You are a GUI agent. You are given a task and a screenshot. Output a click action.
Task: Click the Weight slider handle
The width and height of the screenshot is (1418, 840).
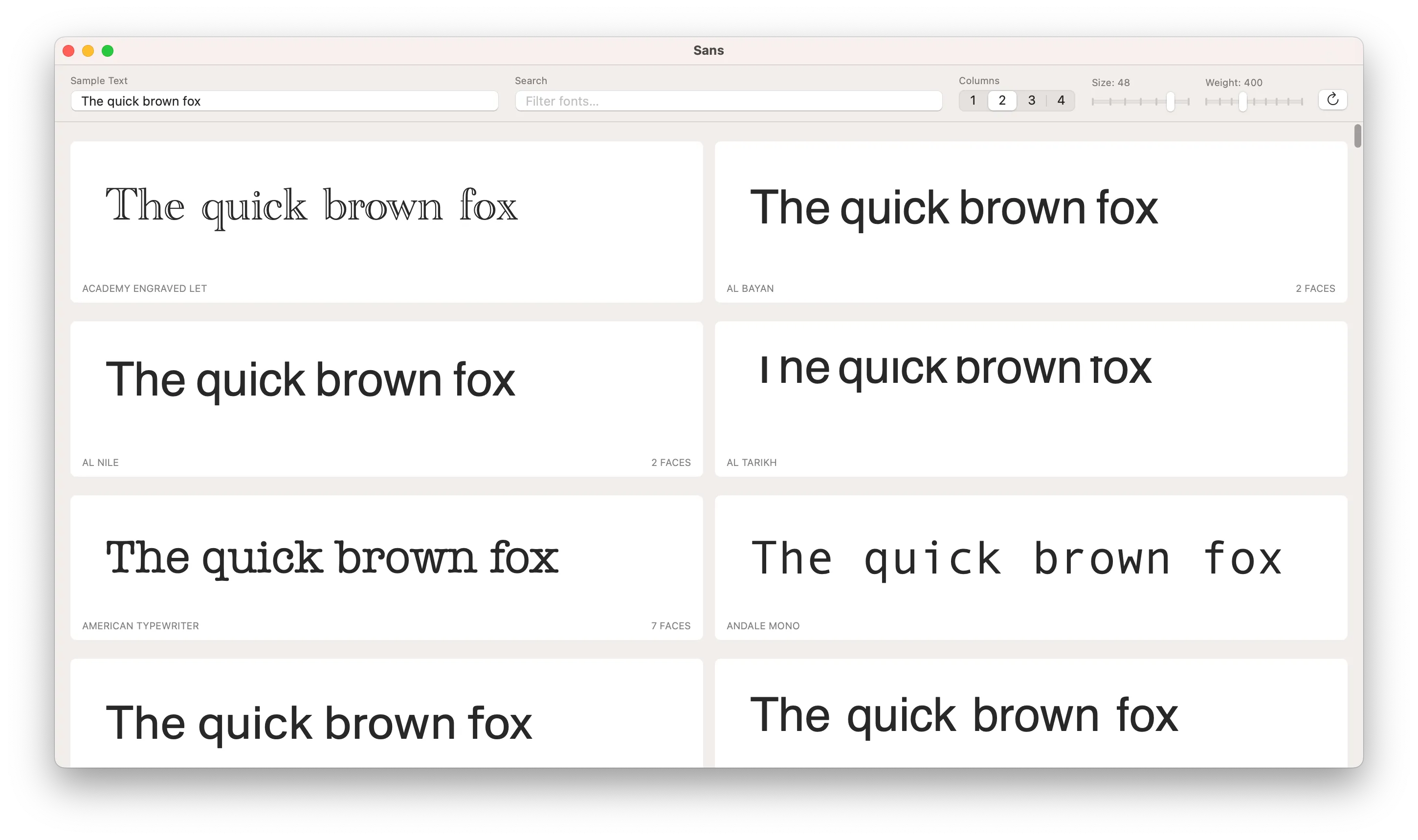pos(1242,102)
